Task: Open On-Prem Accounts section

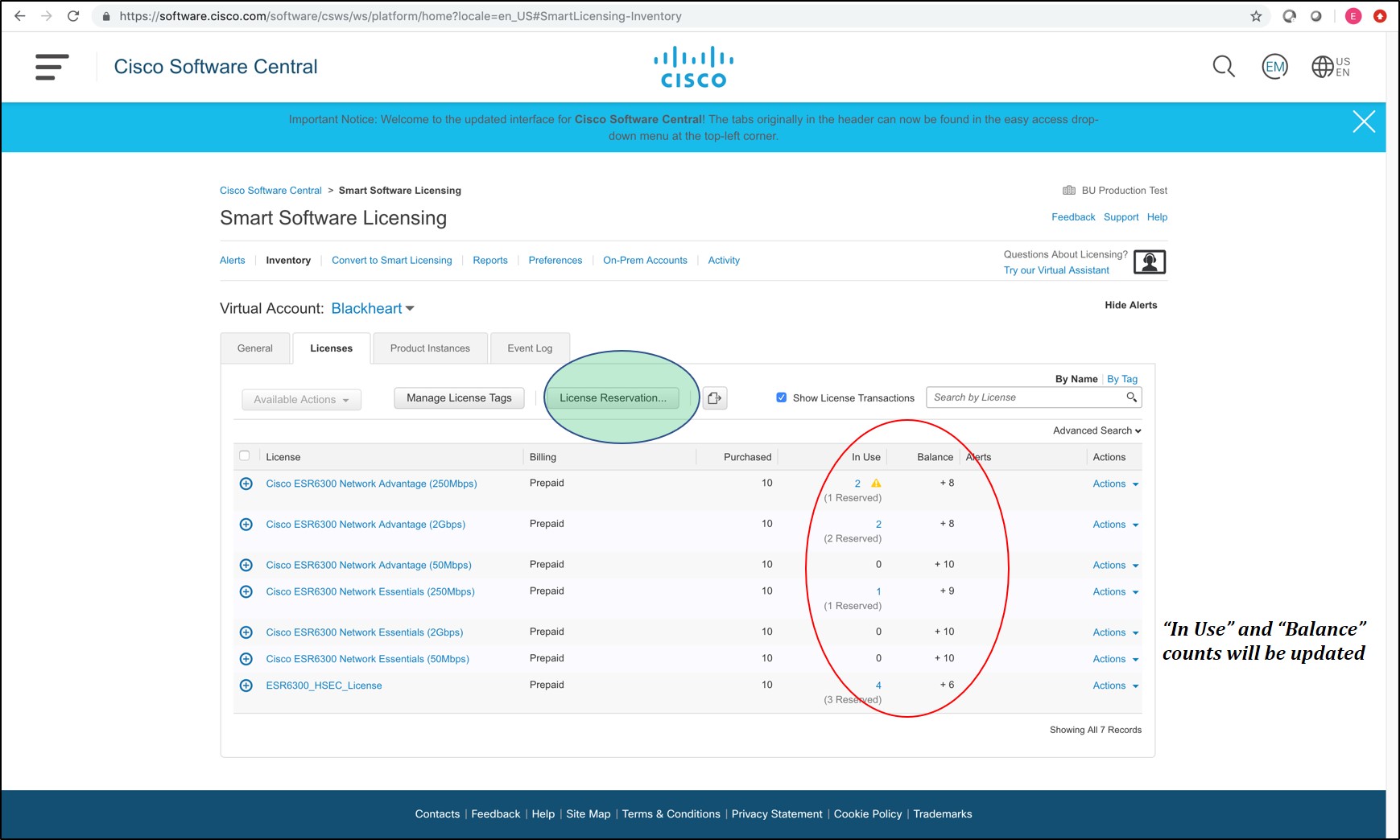Action: coord(645,260)
